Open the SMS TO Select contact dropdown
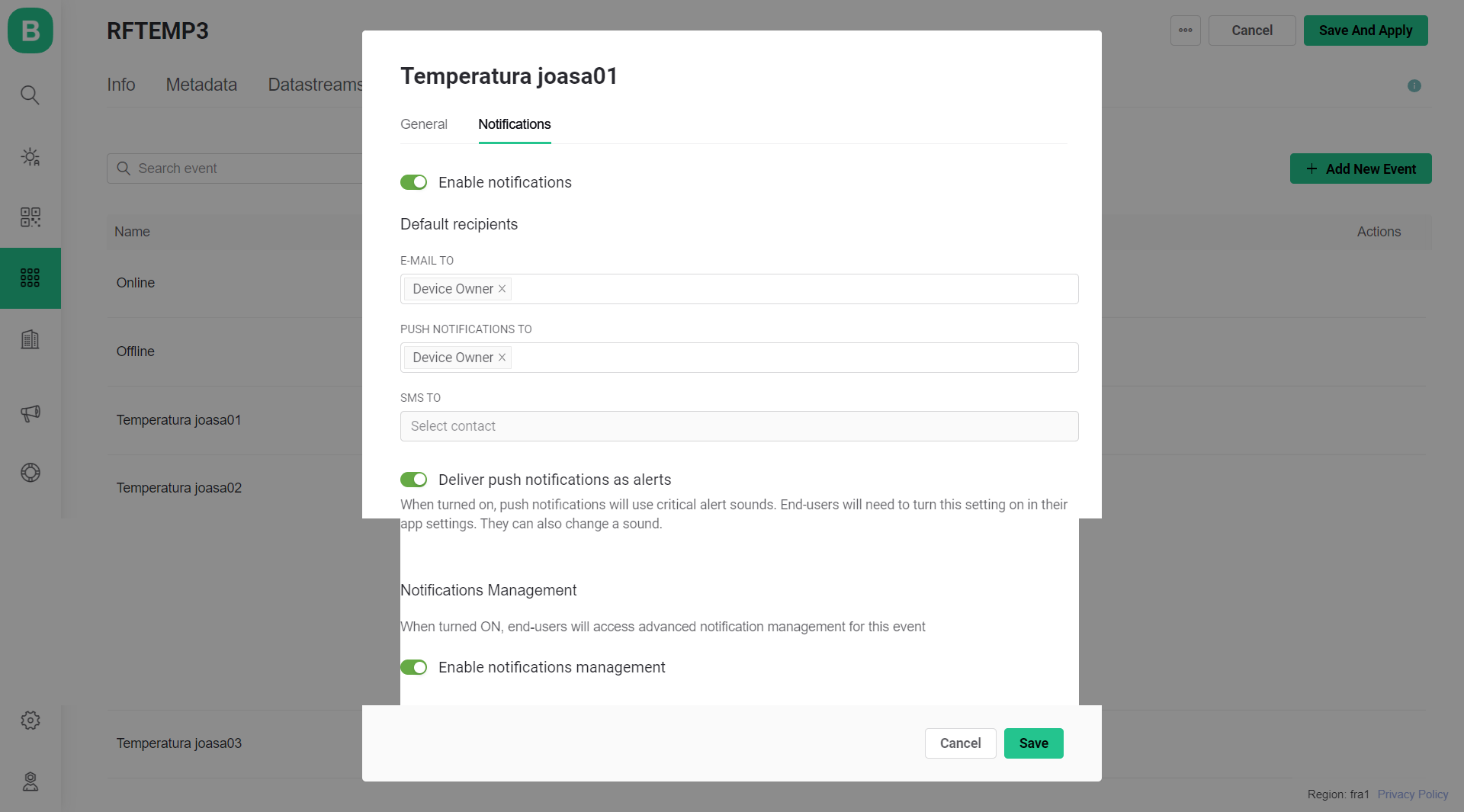The height and width of the screenshot is (812, 1464). 739,426
